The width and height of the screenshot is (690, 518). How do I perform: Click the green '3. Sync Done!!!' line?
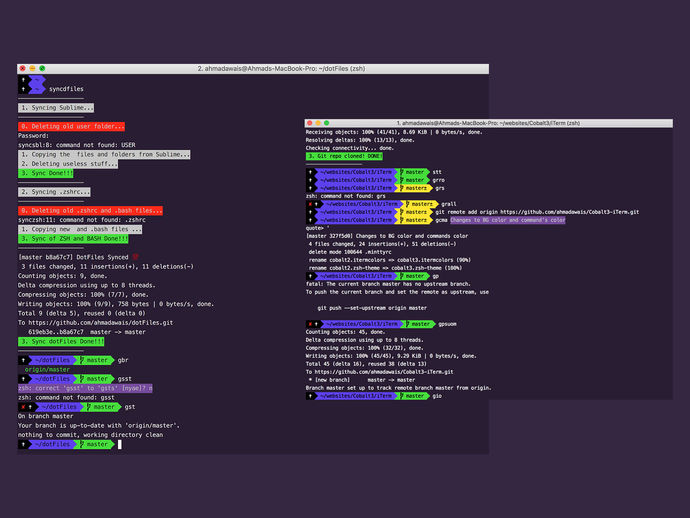click(46, 173)
